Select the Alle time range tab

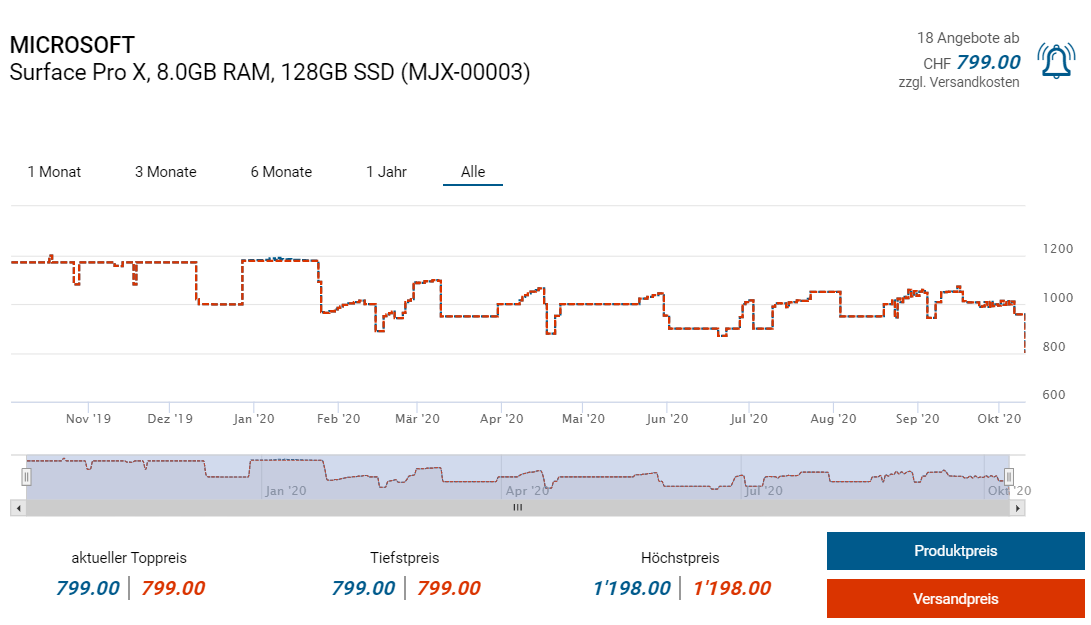473,172
